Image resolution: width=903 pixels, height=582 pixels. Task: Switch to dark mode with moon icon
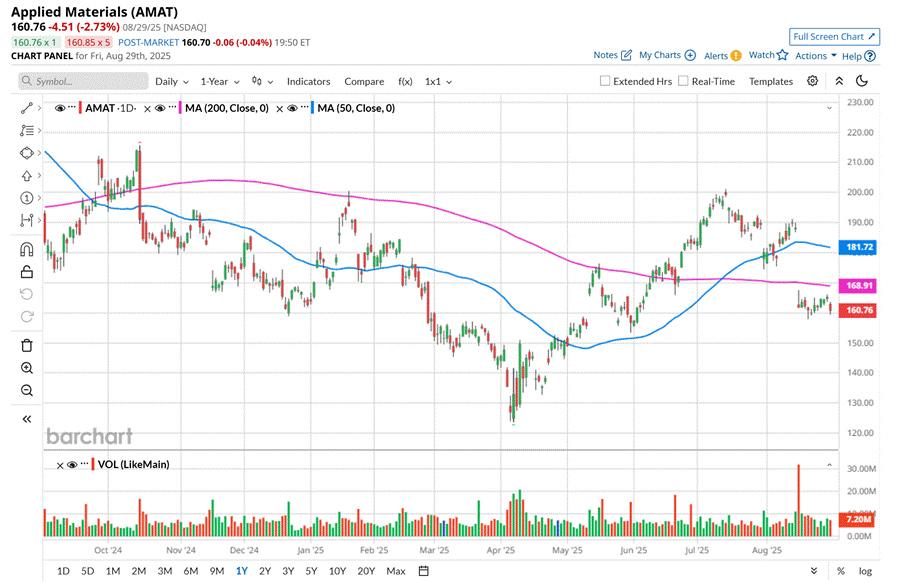click(862, 81)
